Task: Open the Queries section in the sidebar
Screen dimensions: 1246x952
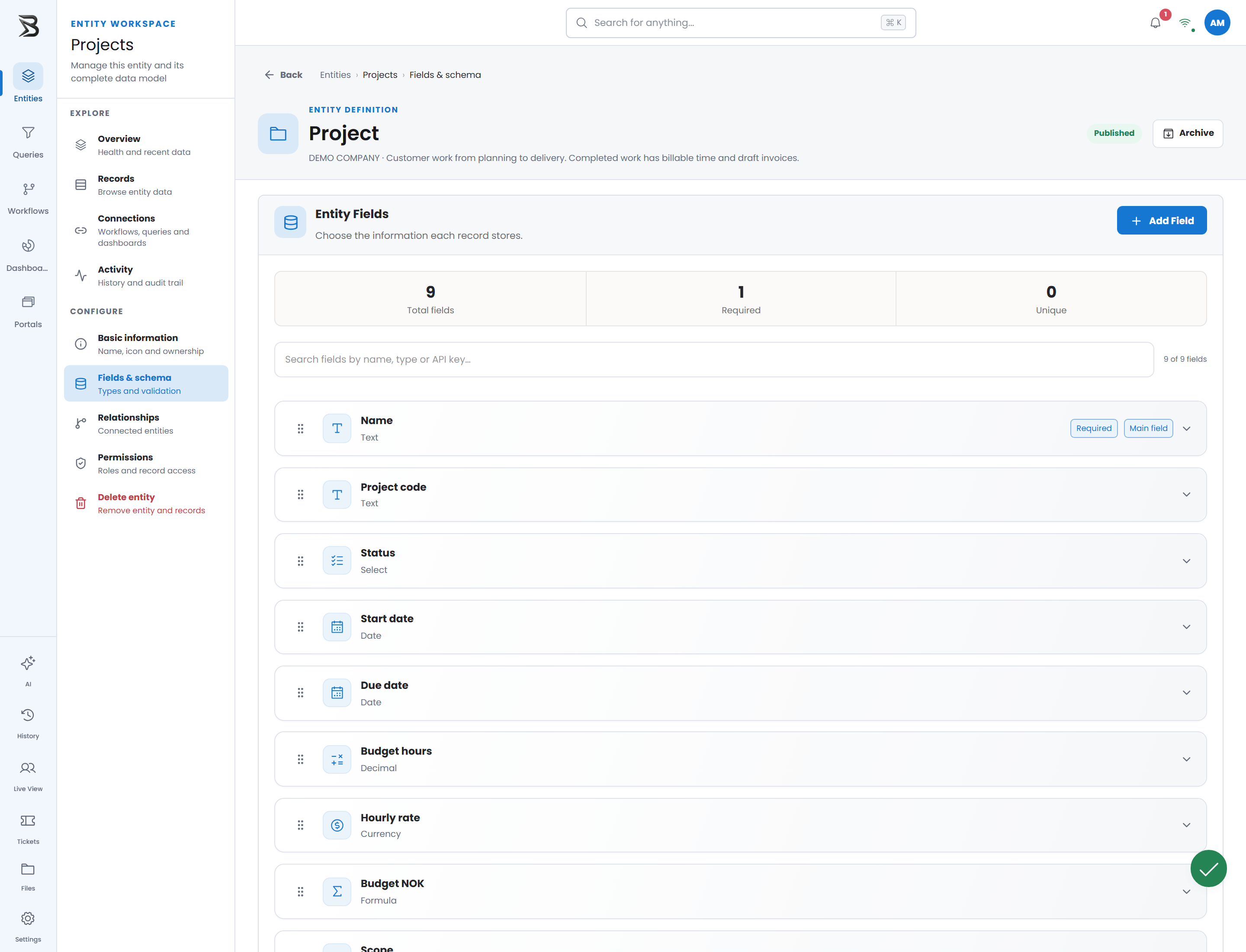Action: pyautogui.click(x=28, y=142)
